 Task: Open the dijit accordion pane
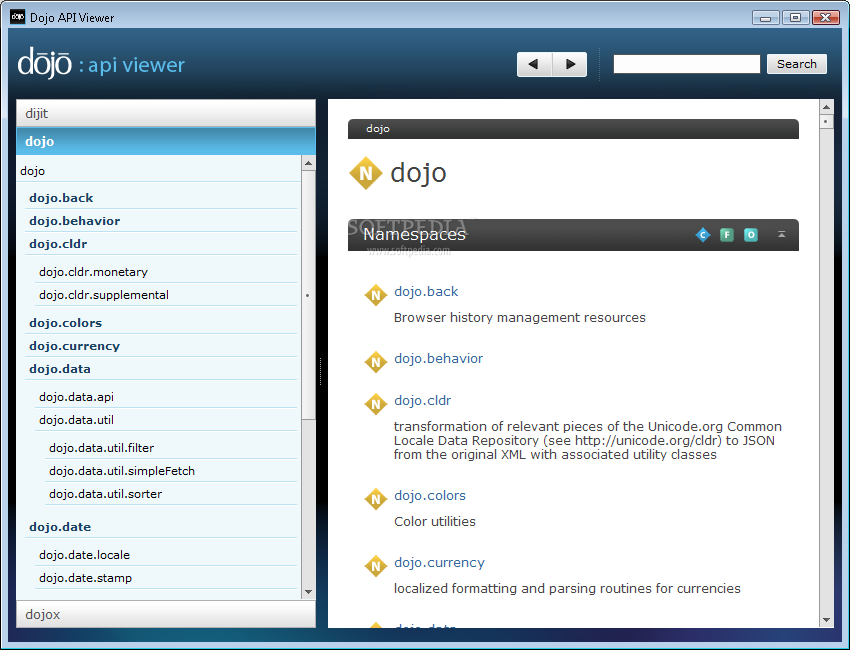pyautogui.click(x=166, y=113)
